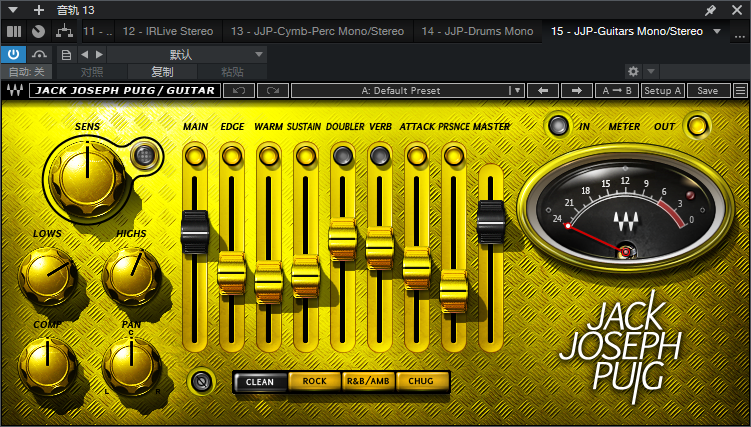
Task: Open the gear settings icon
Action: tap(633, 72)
